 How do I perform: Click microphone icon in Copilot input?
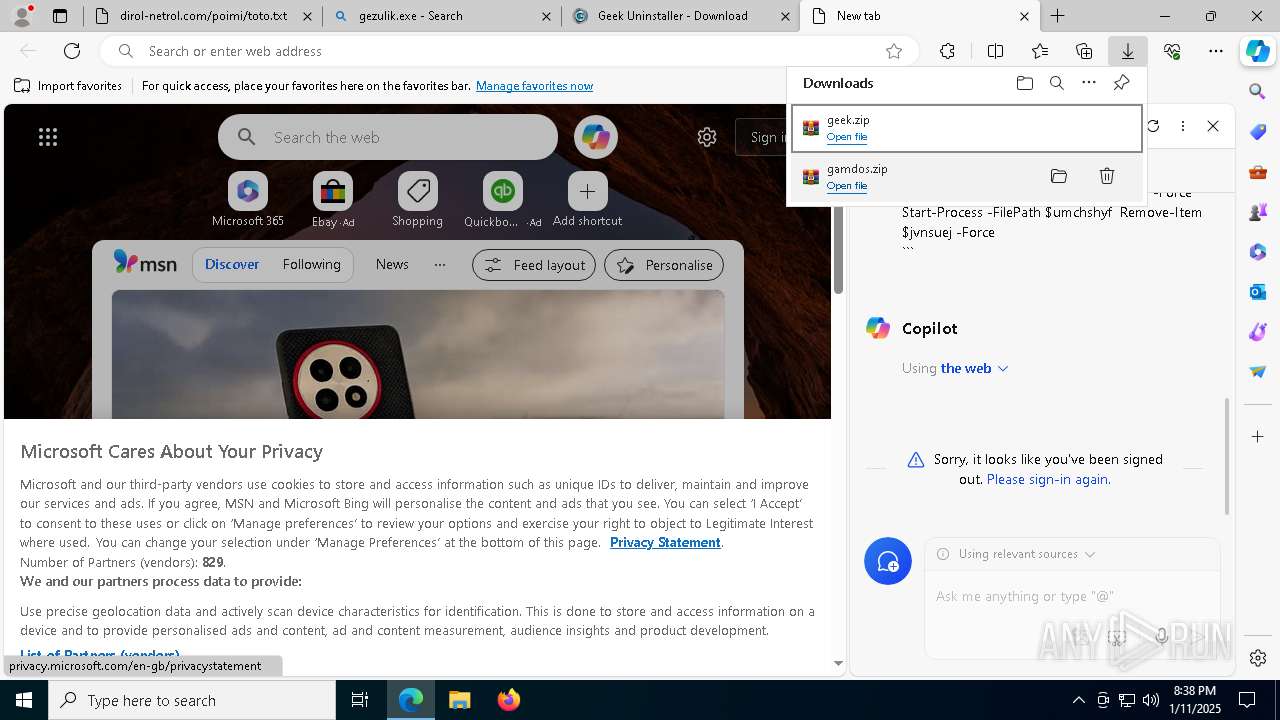tap(1161, 636)
